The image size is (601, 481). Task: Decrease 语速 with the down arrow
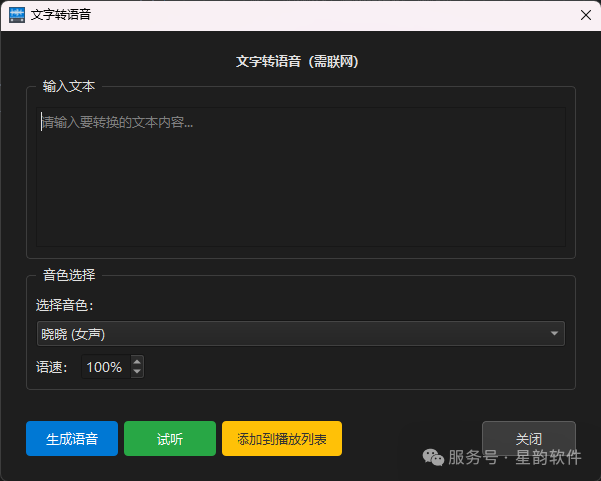click(137, 372)
